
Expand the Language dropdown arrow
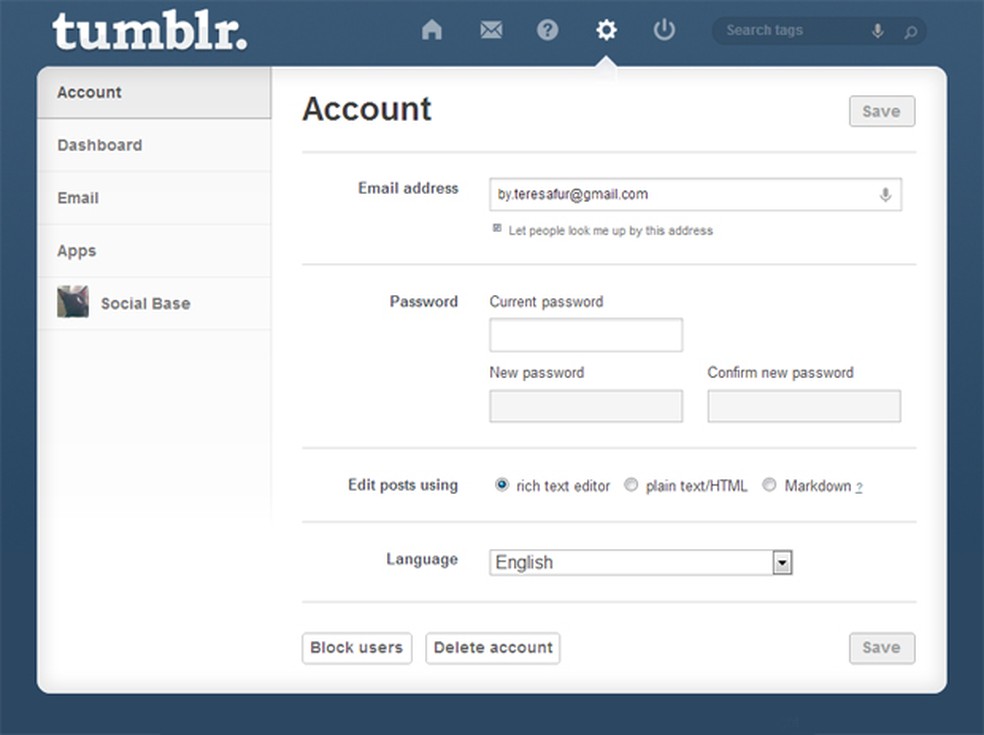[782, 563]
